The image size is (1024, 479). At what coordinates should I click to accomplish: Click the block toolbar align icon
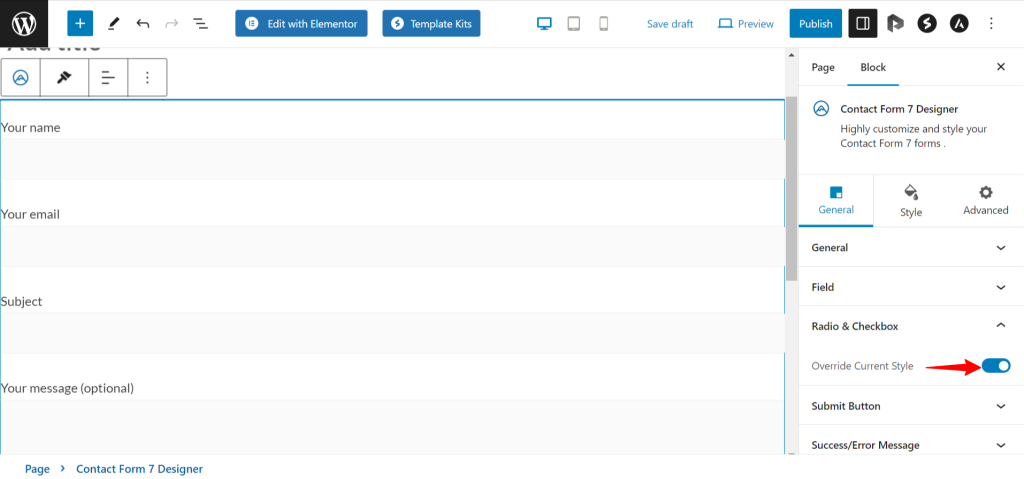tap(108, 77)
